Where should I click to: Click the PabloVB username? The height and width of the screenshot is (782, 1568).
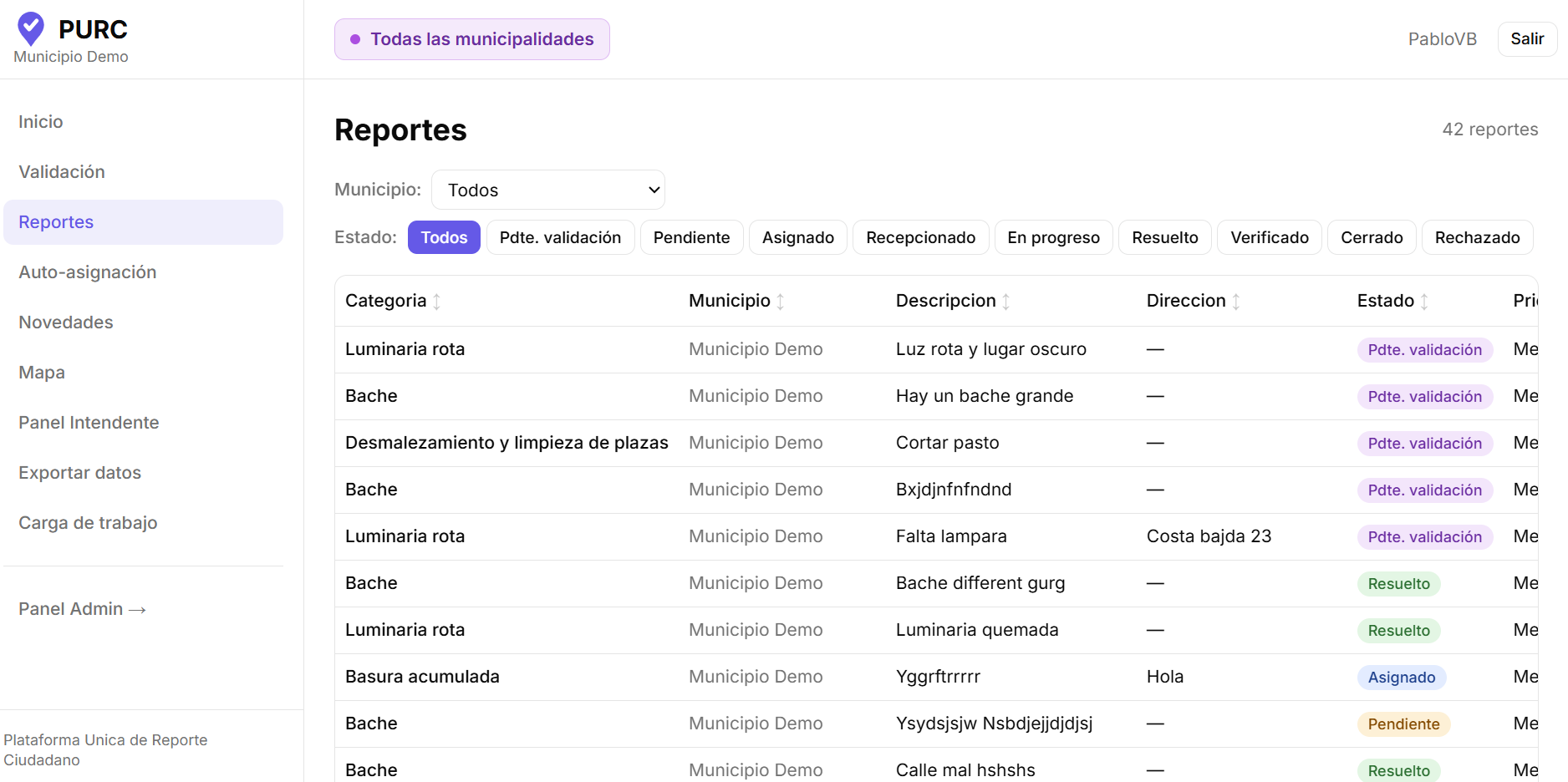(1442, 39)
